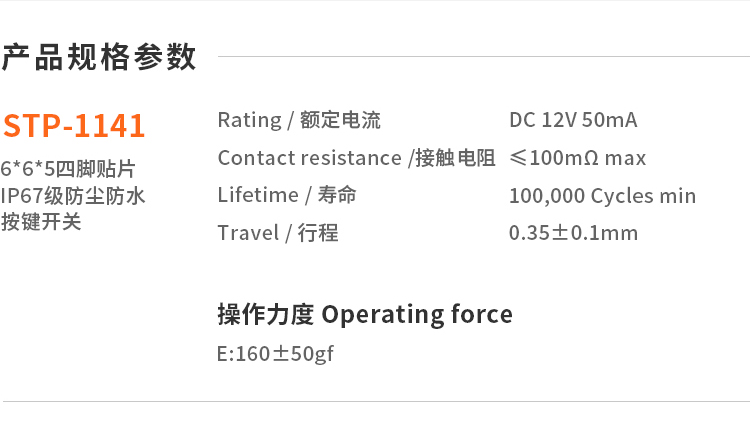This screenshot has width=750, height=423.
Task: Click the 6*6*5四脚贴片 description line
Action: pyautogui.click(x=68, y=168)
